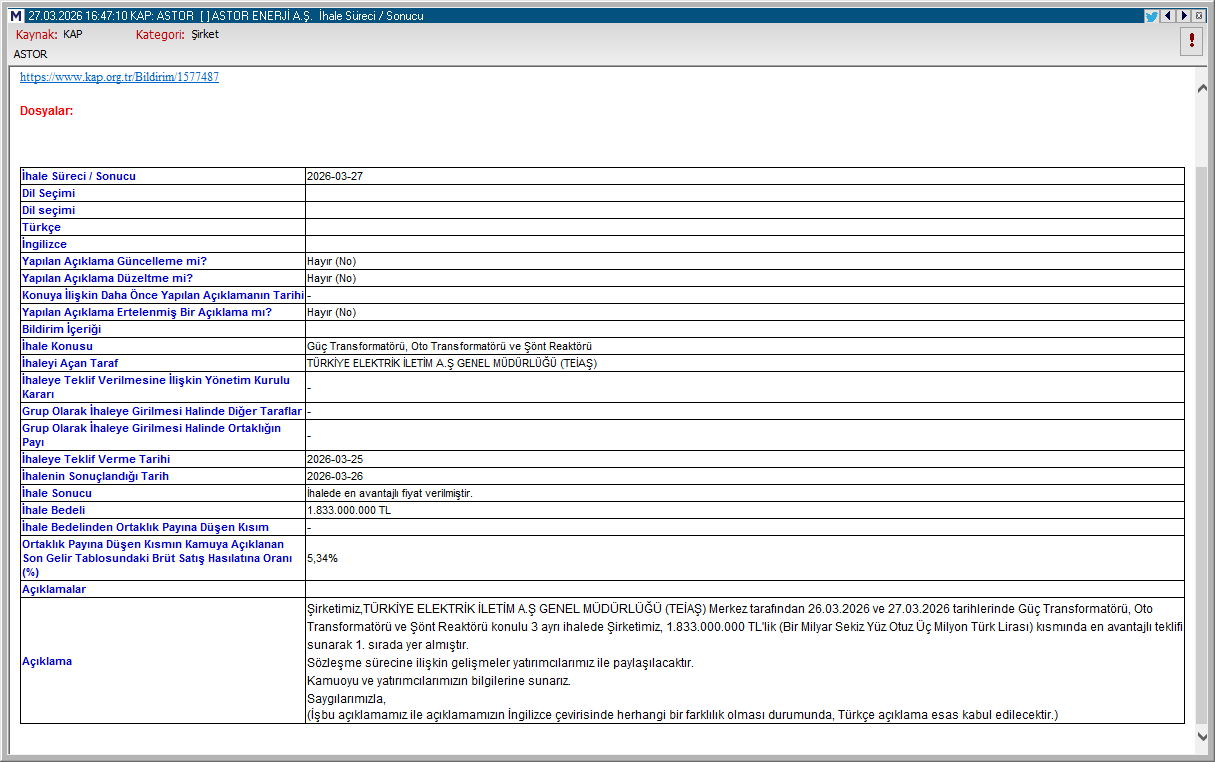Go to next news with right arrow
Viewport: 1215px width, 762px height.
click(1183, 16)
